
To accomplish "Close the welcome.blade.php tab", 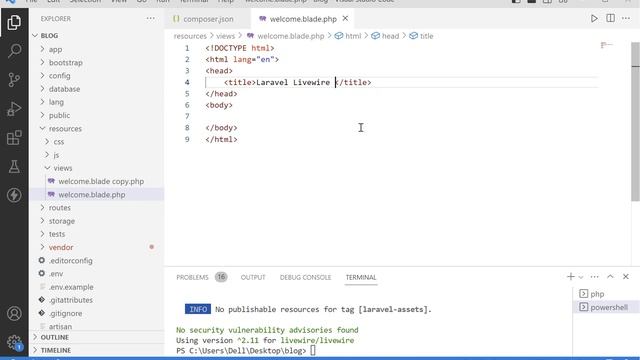I will tap(345, 18).
